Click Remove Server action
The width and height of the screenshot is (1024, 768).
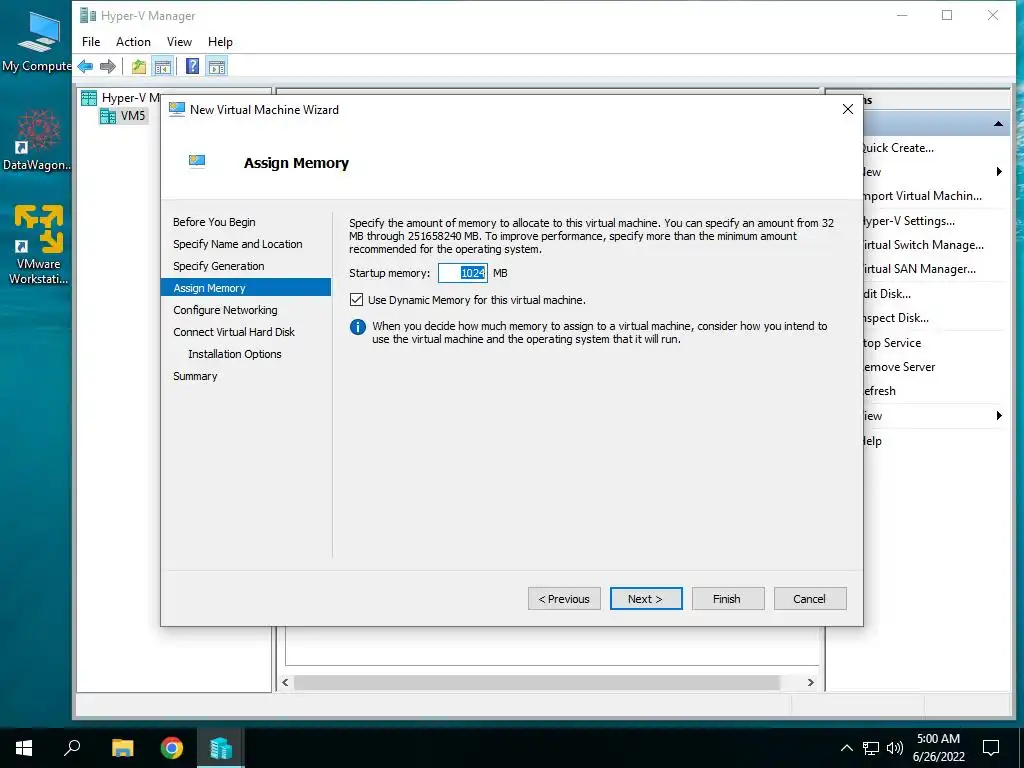click(899, 367)
